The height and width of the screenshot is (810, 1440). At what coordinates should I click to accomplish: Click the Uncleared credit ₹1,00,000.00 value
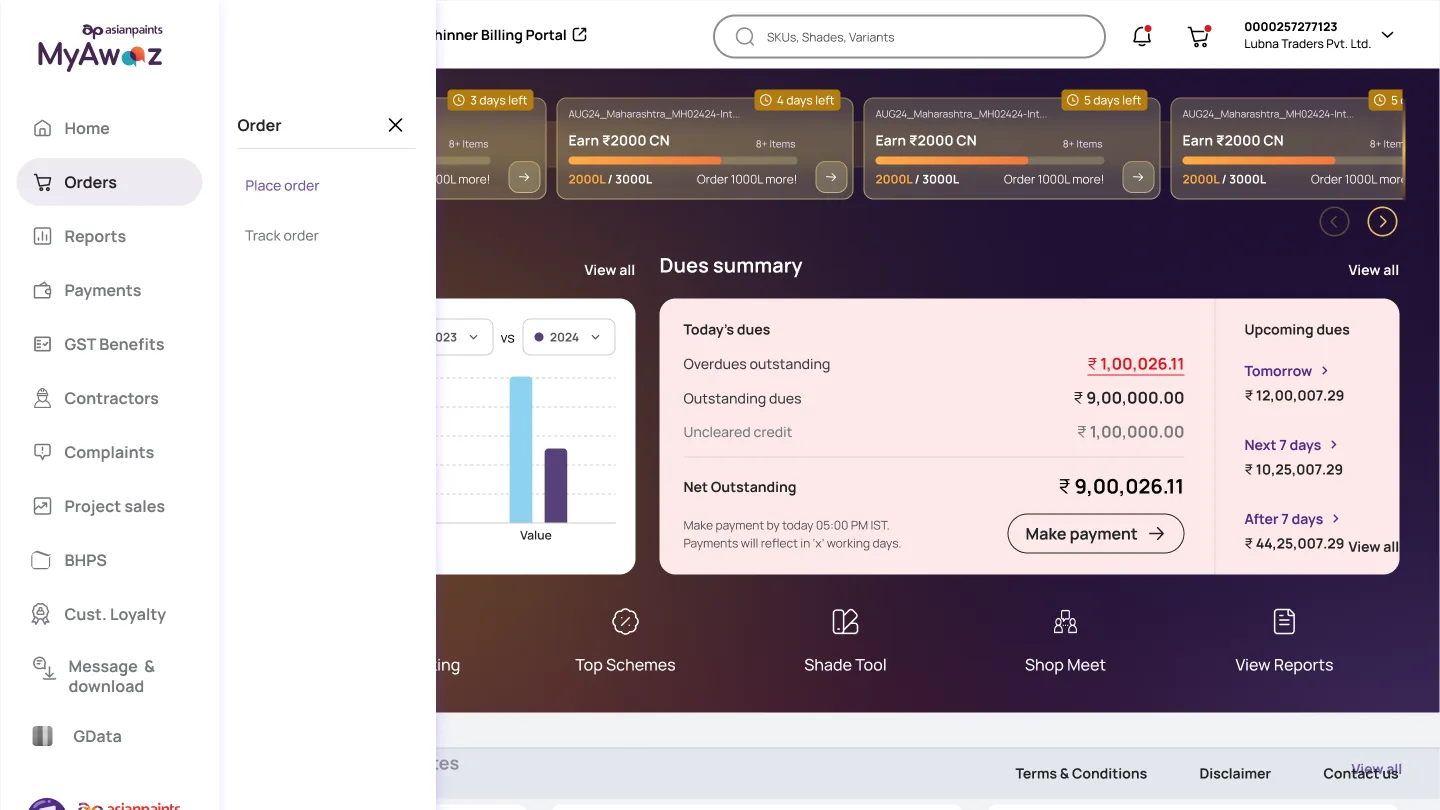click(x=1130, y=432)
